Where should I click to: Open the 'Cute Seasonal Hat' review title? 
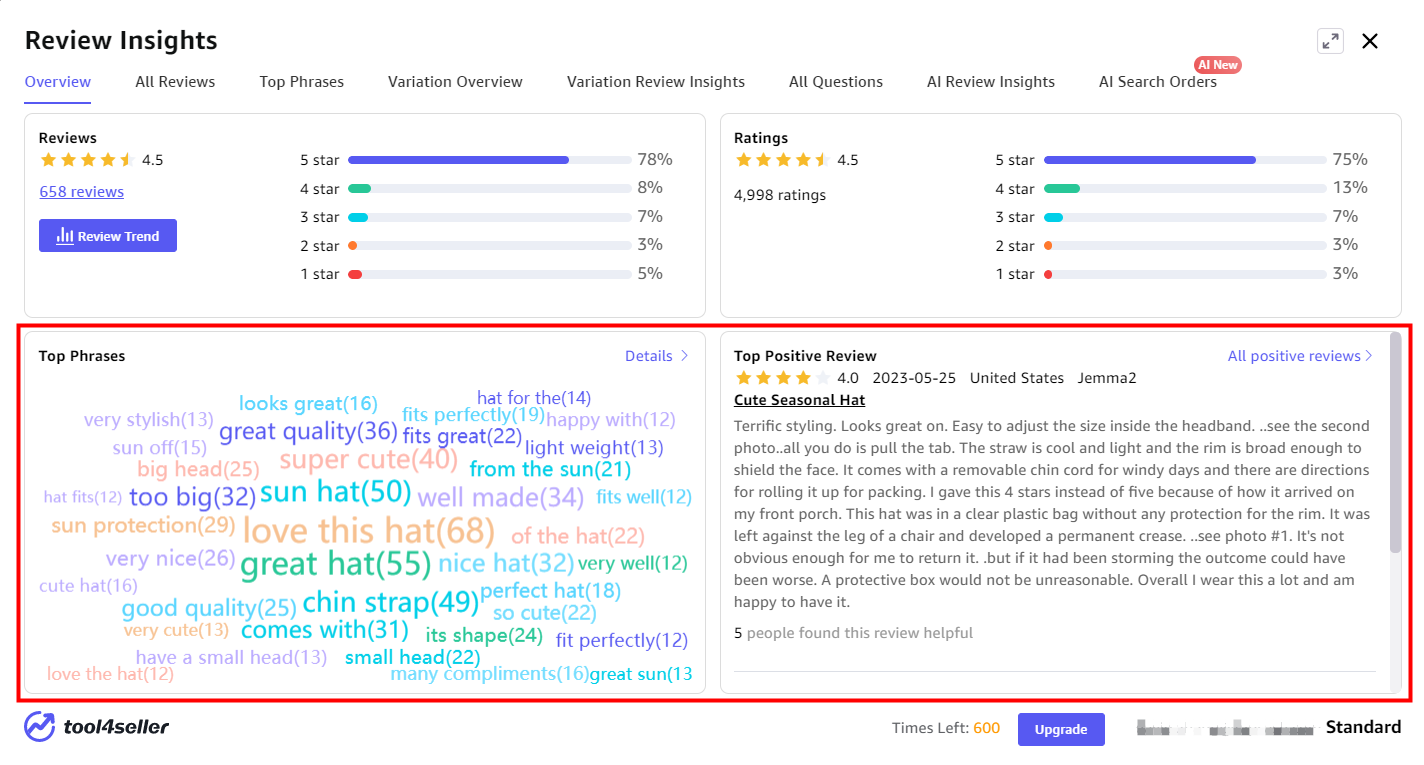click(x=799, y=400)
